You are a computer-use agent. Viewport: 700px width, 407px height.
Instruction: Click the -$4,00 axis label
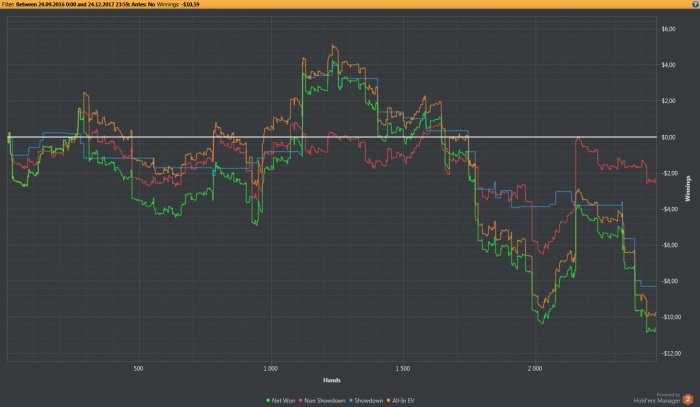click(669, 209)
